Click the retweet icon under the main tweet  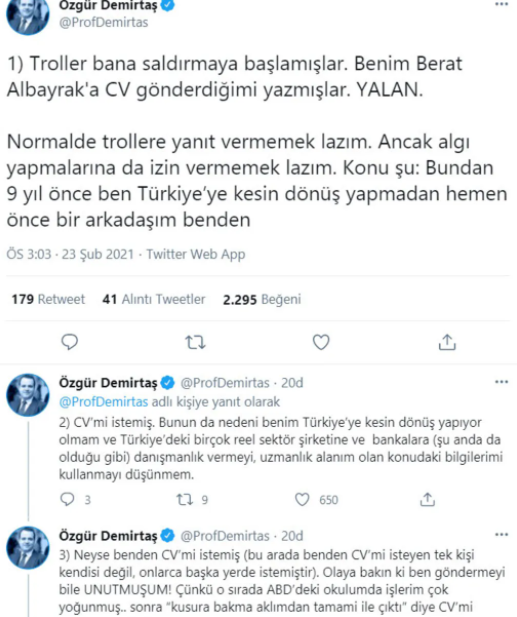point(195,342)
